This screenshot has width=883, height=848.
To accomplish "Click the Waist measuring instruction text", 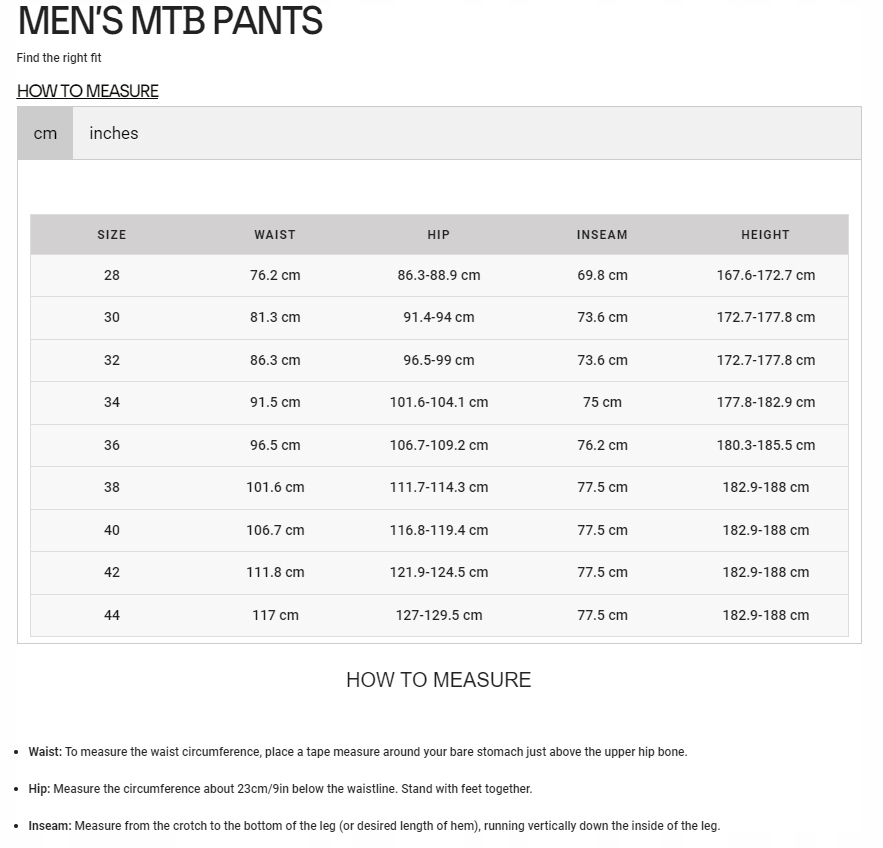I will pos(358,752).
